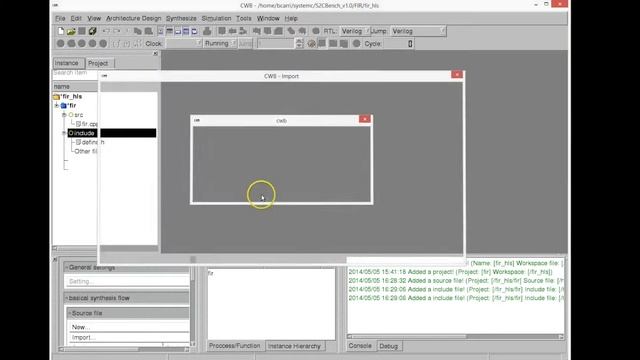Open the Edit menu
Viewport: 640px width, 360px height.
(76, 18)
